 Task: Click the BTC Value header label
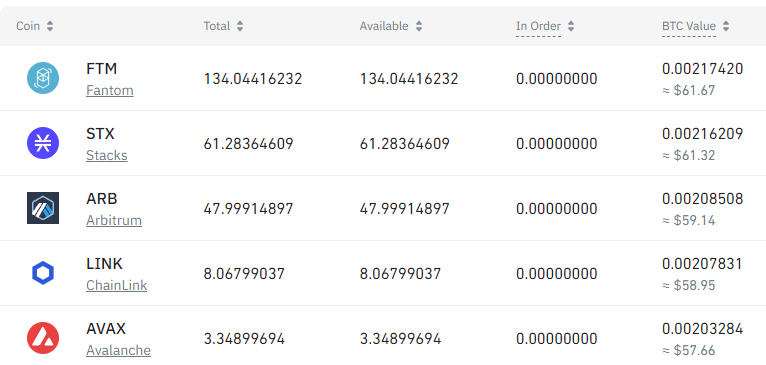[x=689, y=26]
